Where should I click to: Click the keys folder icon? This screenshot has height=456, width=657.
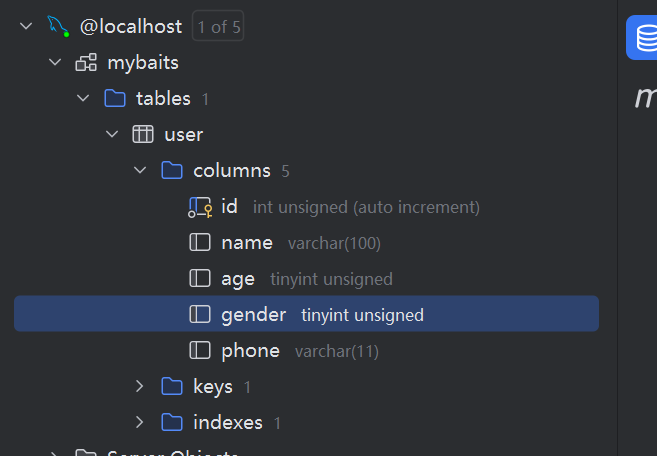(x=172, y=386)
